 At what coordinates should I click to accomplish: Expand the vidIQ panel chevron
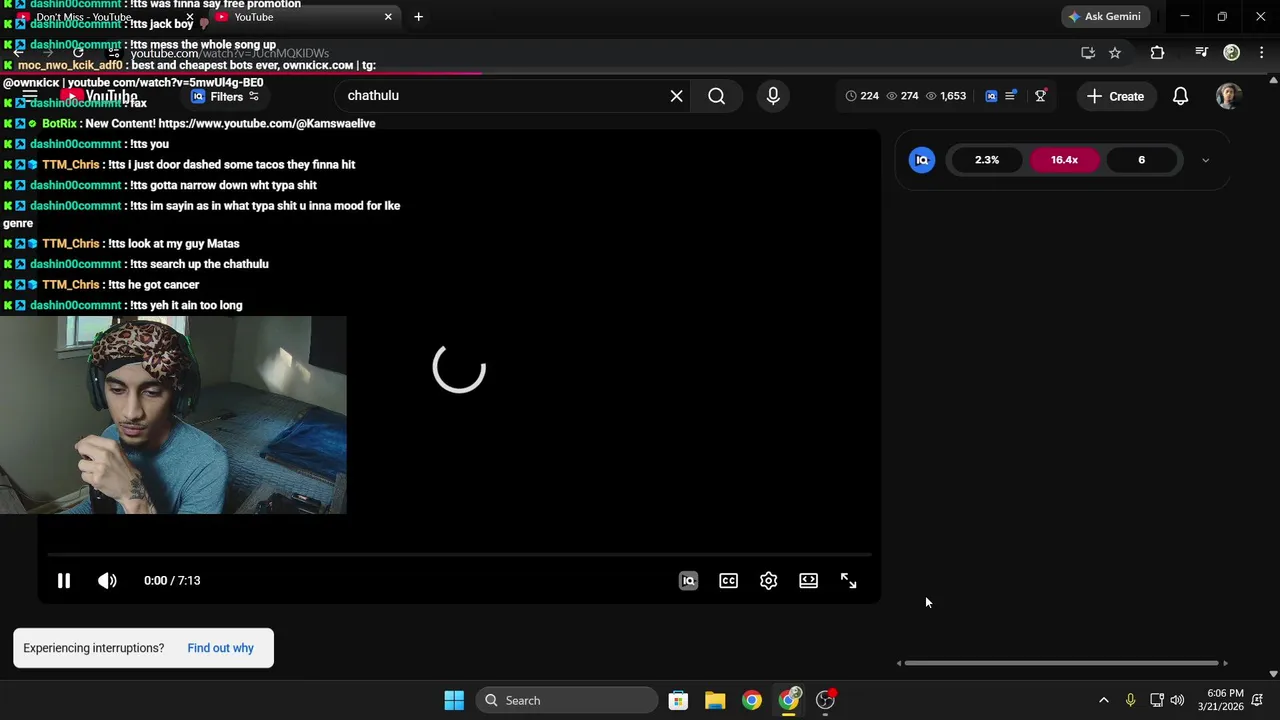pyautogui.click(x=1205, y=160)
